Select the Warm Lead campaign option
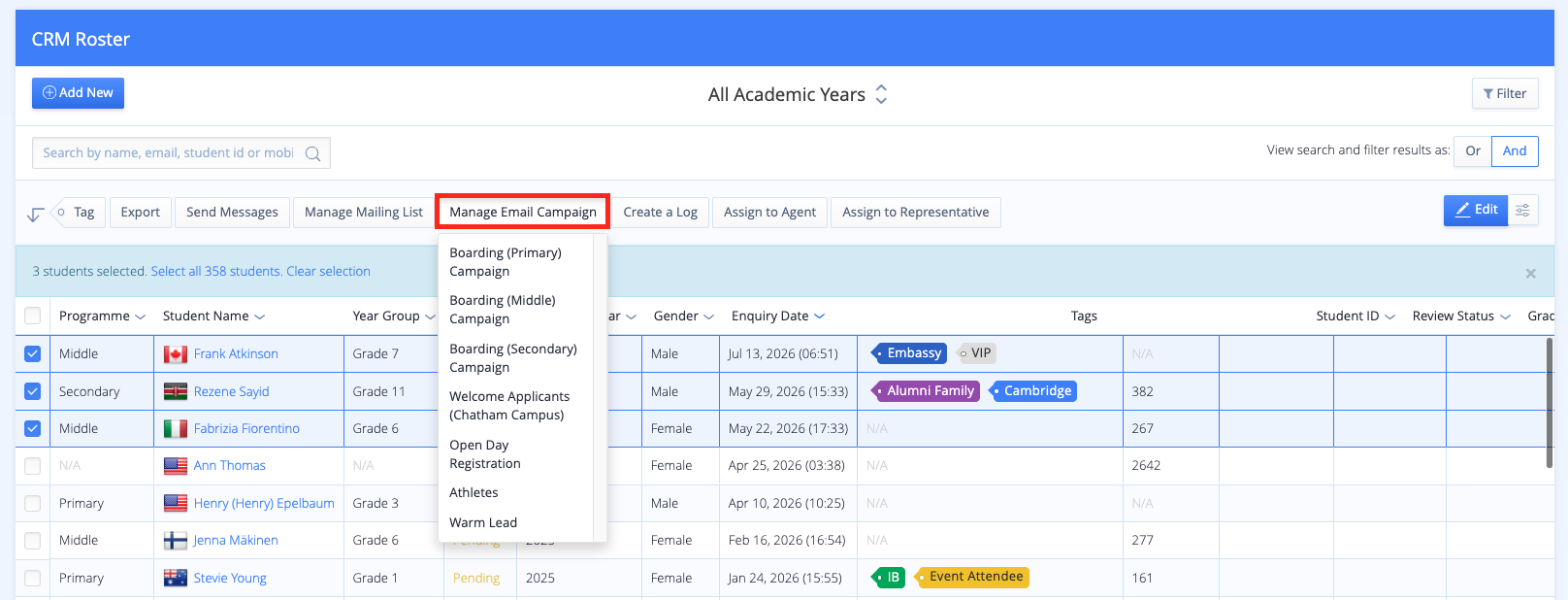This screenshot has width=1568, height=600. tap(483, 522)
